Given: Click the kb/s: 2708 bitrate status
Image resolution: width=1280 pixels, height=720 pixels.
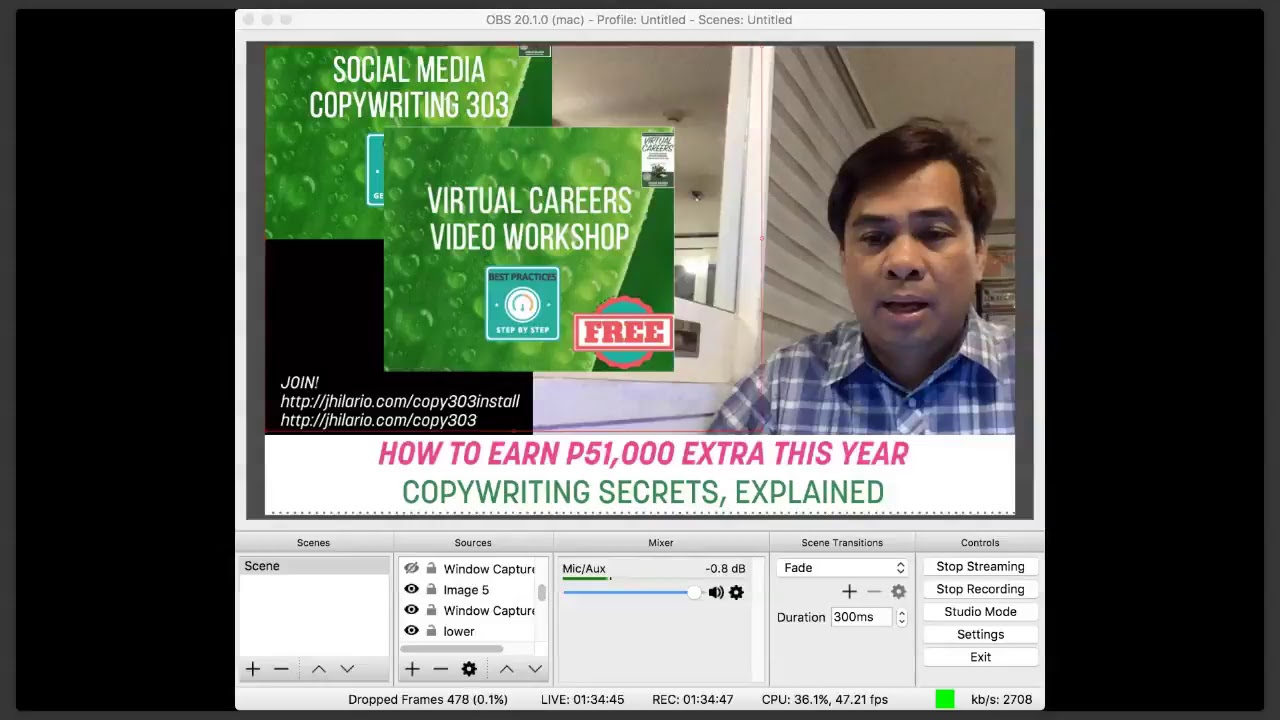Looking at the screenshot, I should 1001,699.
